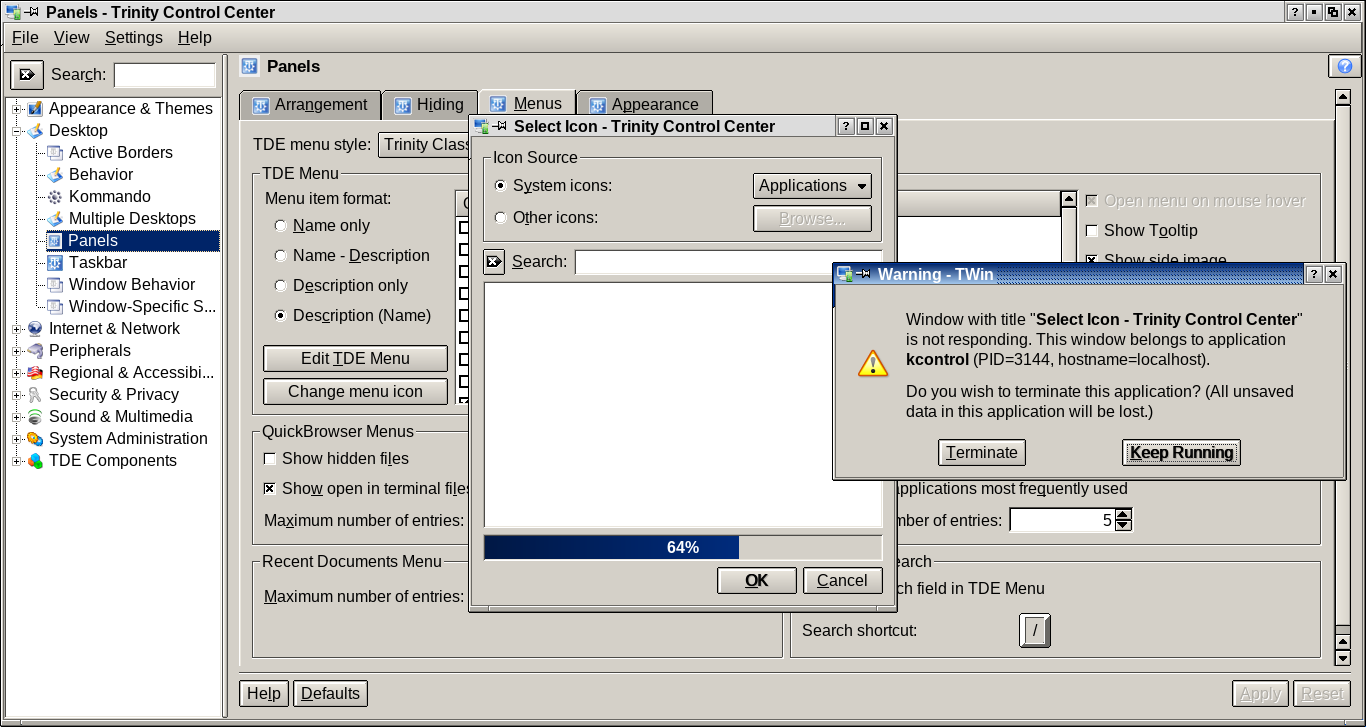Clear the Select Icon search field icon
Image resolution: width=1366 pixels, height=727 pixels.
pos(494,262)
